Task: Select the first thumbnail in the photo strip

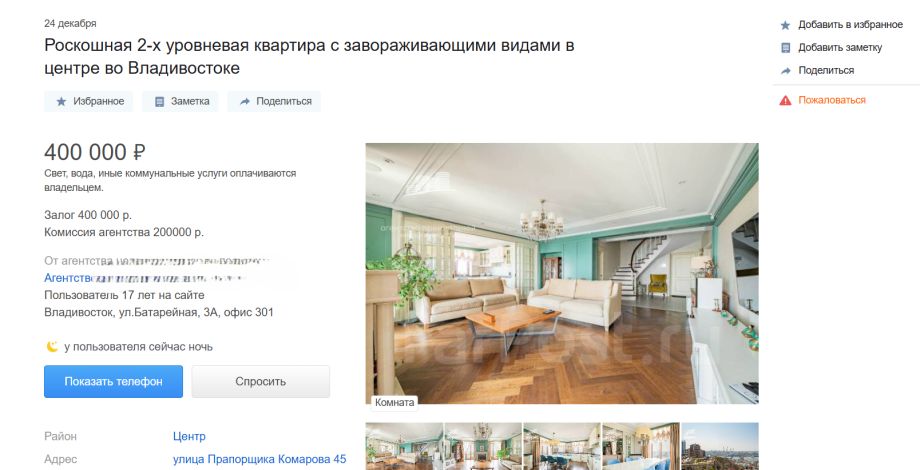Action: coord(404,446)
